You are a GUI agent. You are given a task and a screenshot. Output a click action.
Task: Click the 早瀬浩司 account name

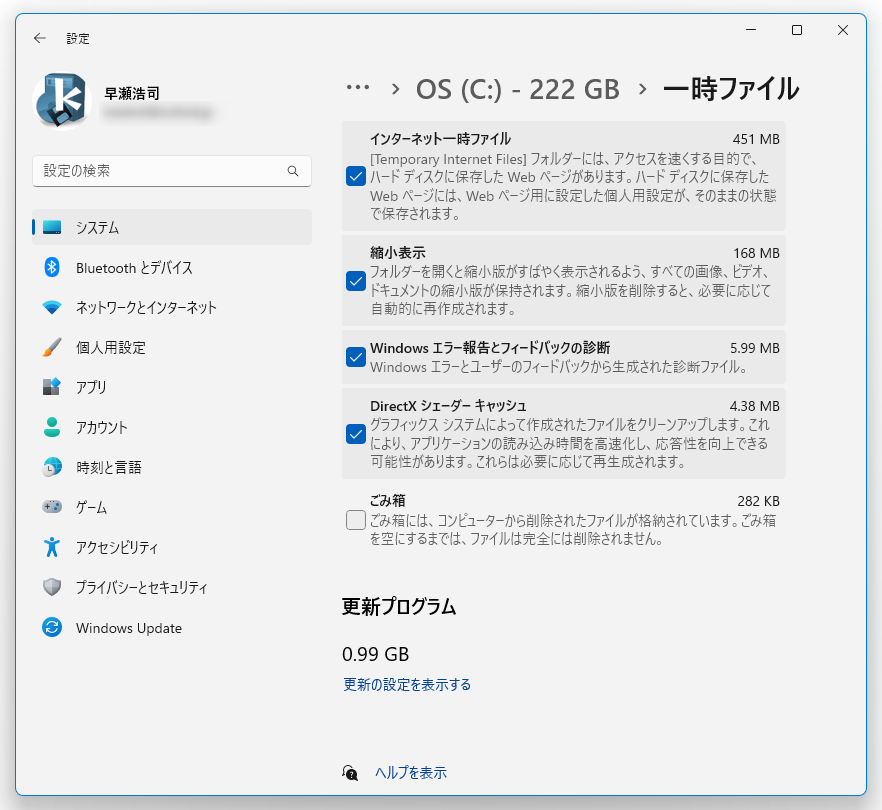coord(132,93)
